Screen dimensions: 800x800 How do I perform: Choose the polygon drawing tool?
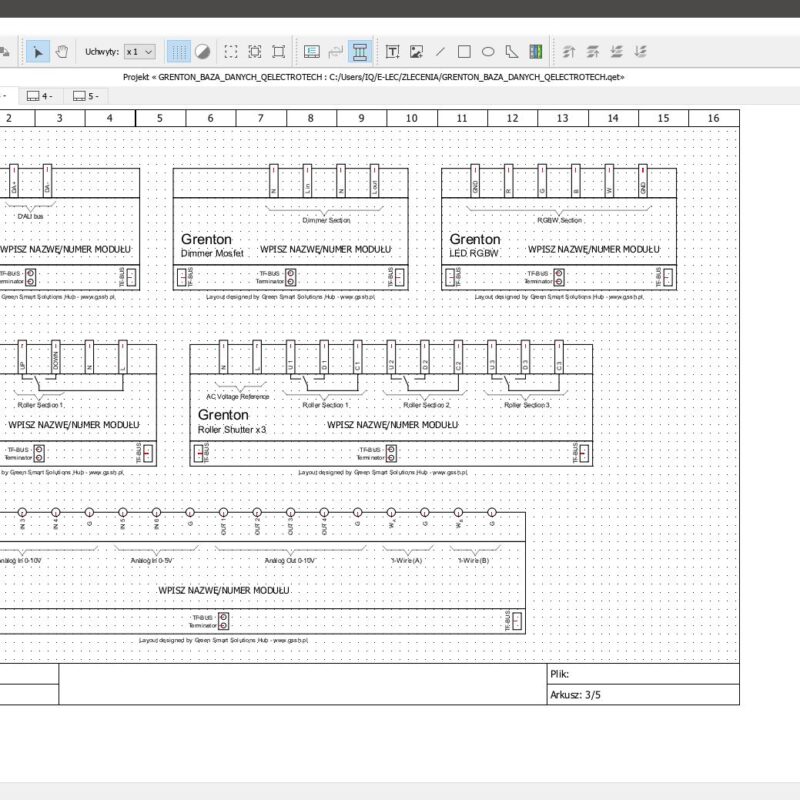[x=512, y=51]
